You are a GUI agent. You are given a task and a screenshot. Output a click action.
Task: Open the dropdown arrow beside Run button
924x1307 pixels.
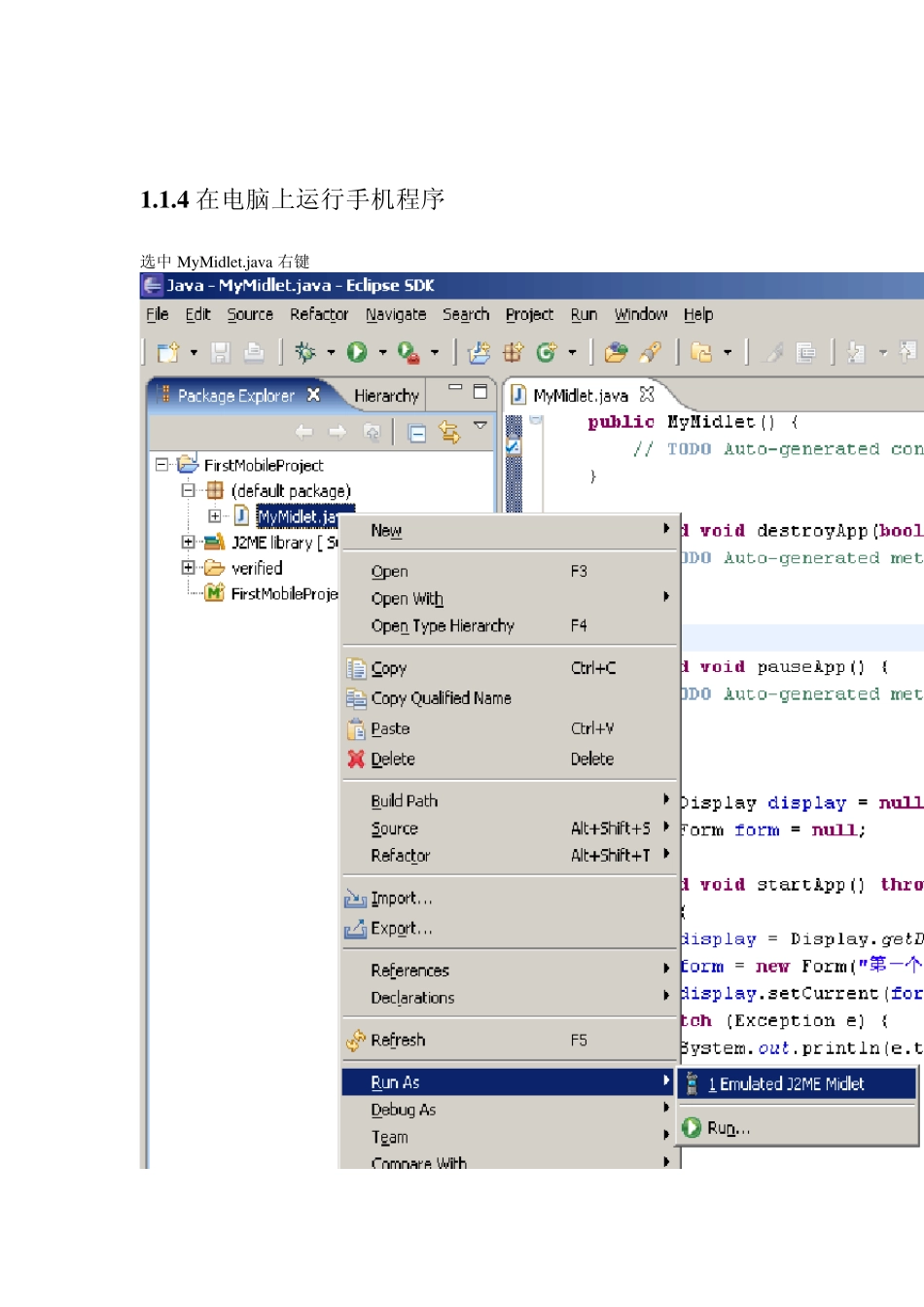(382, 353)
